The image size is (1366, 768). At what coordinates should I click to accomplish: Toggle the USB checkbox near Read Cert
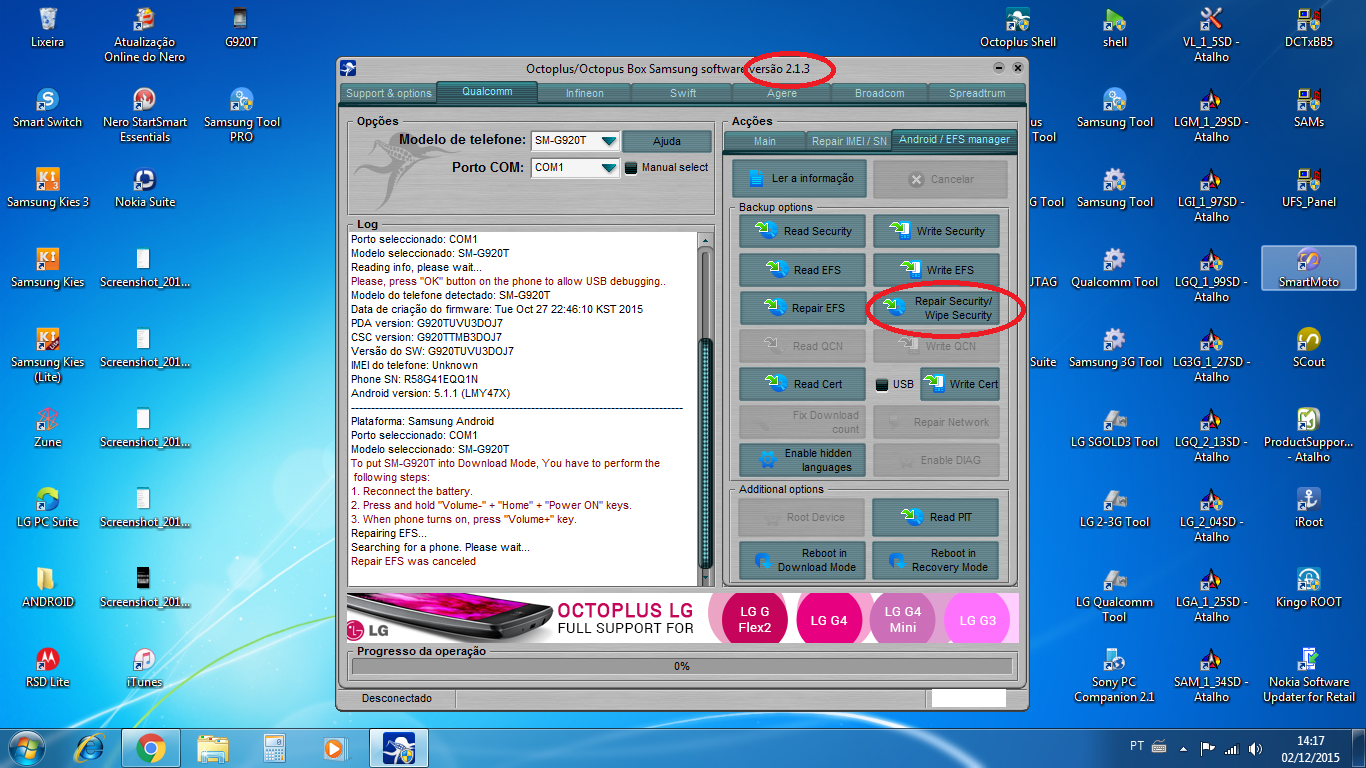pyautogui.click(x=881, y=384)
